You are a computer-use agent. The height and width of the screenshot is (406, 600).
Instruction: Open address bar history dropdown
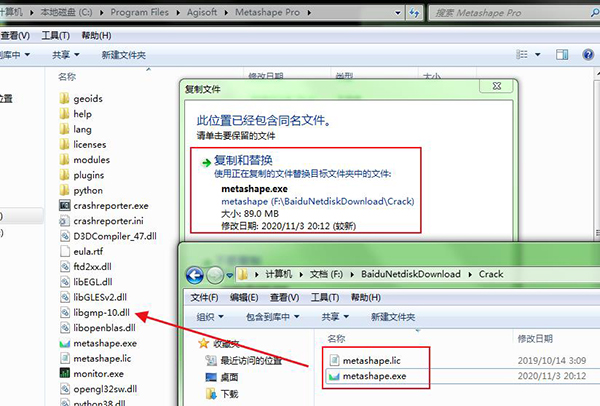(398, 13)
